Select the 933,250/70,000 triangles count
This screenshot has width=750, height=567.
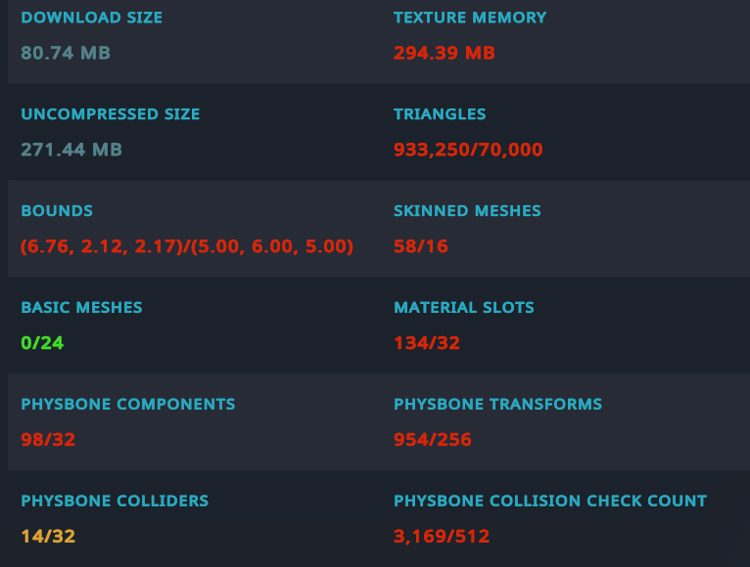[x=468, y=150]
